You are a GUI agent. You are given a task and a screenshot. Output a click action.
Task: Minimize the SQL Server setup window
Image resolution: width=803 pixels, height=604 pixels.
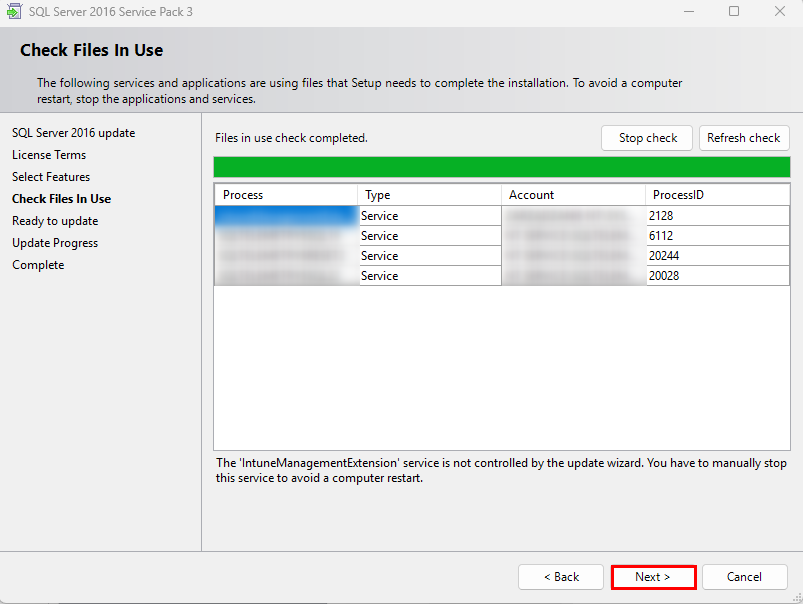689,11
